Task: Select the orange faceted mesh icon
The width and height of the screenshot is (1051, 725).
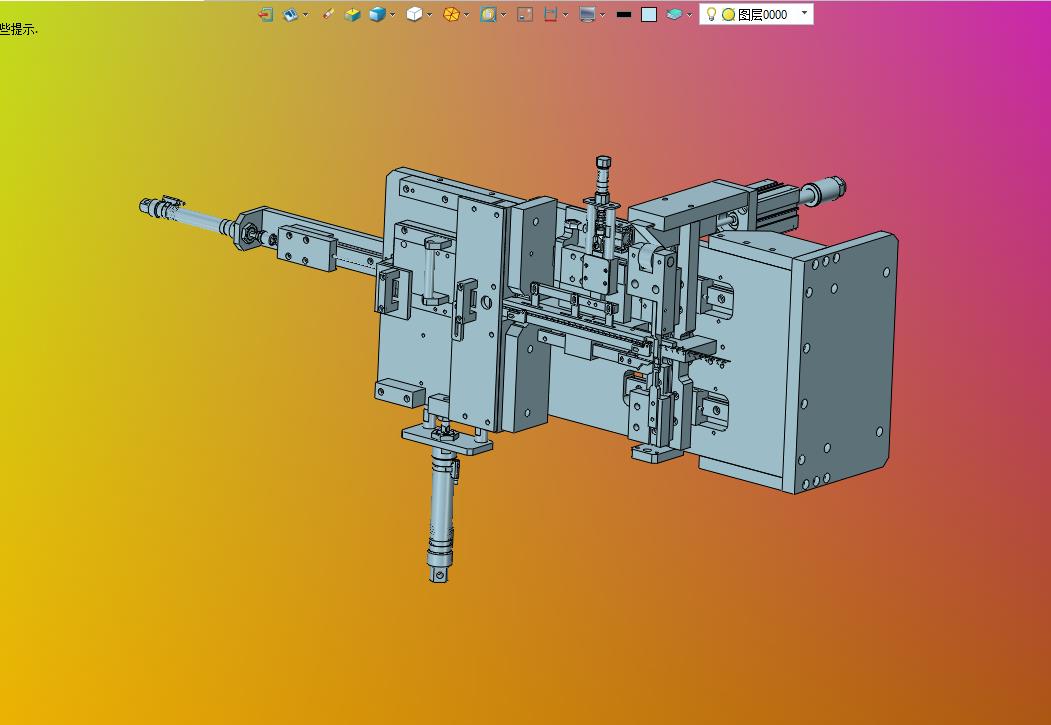Action: pos(451,14)
